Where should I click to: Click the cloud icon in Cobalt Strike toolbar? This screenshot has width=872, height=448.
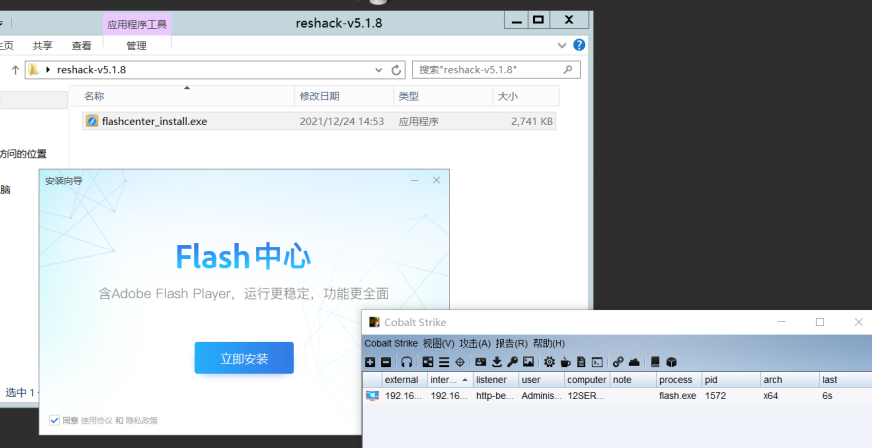(x=634, y=361)
